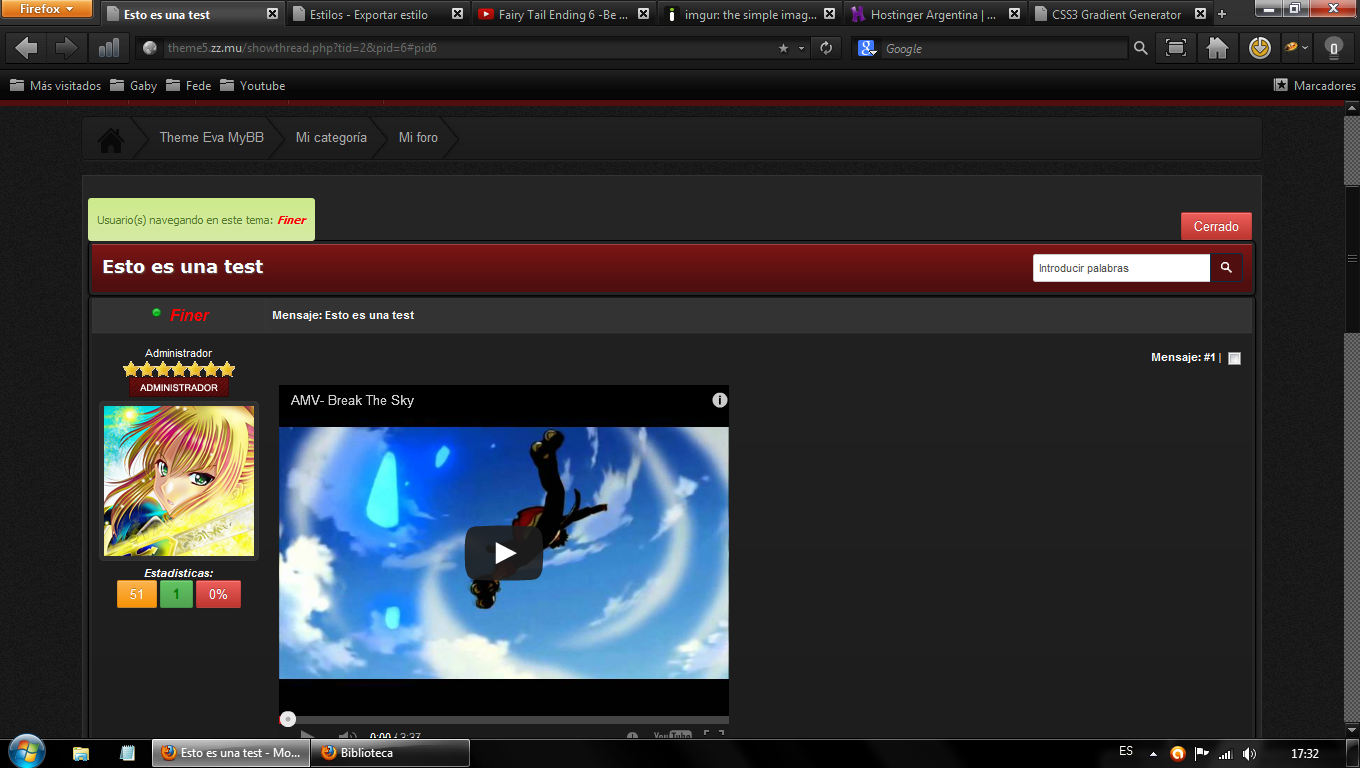Open the Firefox application menu button
1360x768 pixels.
(x=47, y=9)
